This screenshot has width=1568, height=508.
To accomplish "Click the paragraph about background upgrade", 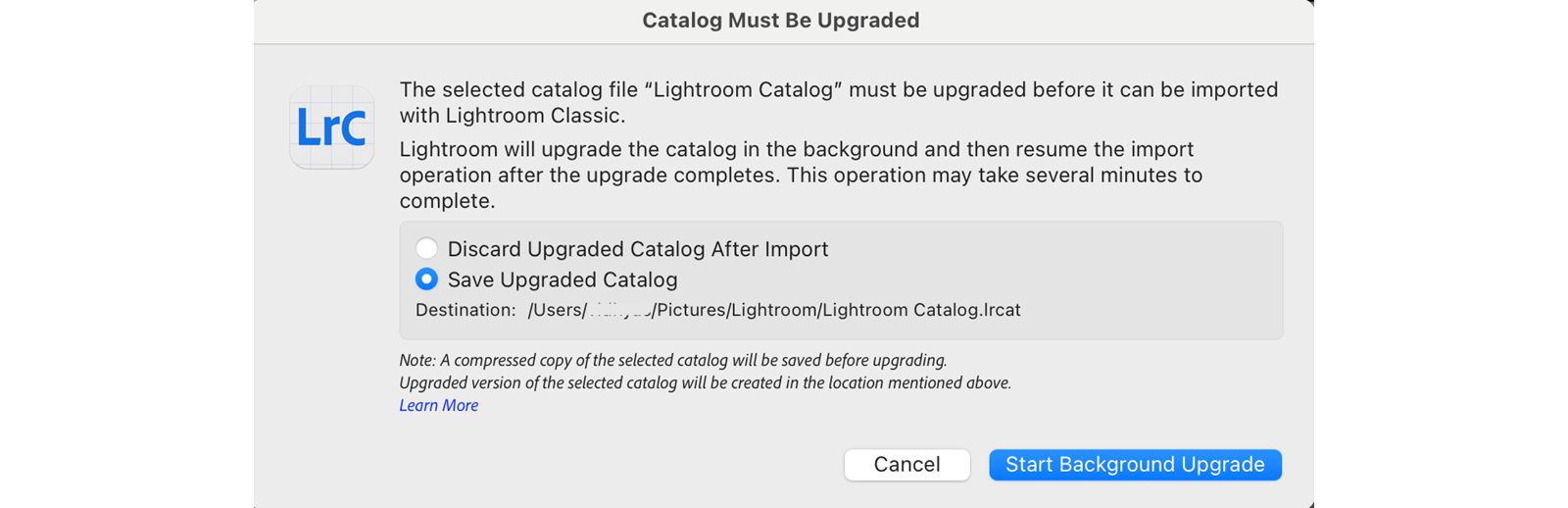I will (800, 175).
